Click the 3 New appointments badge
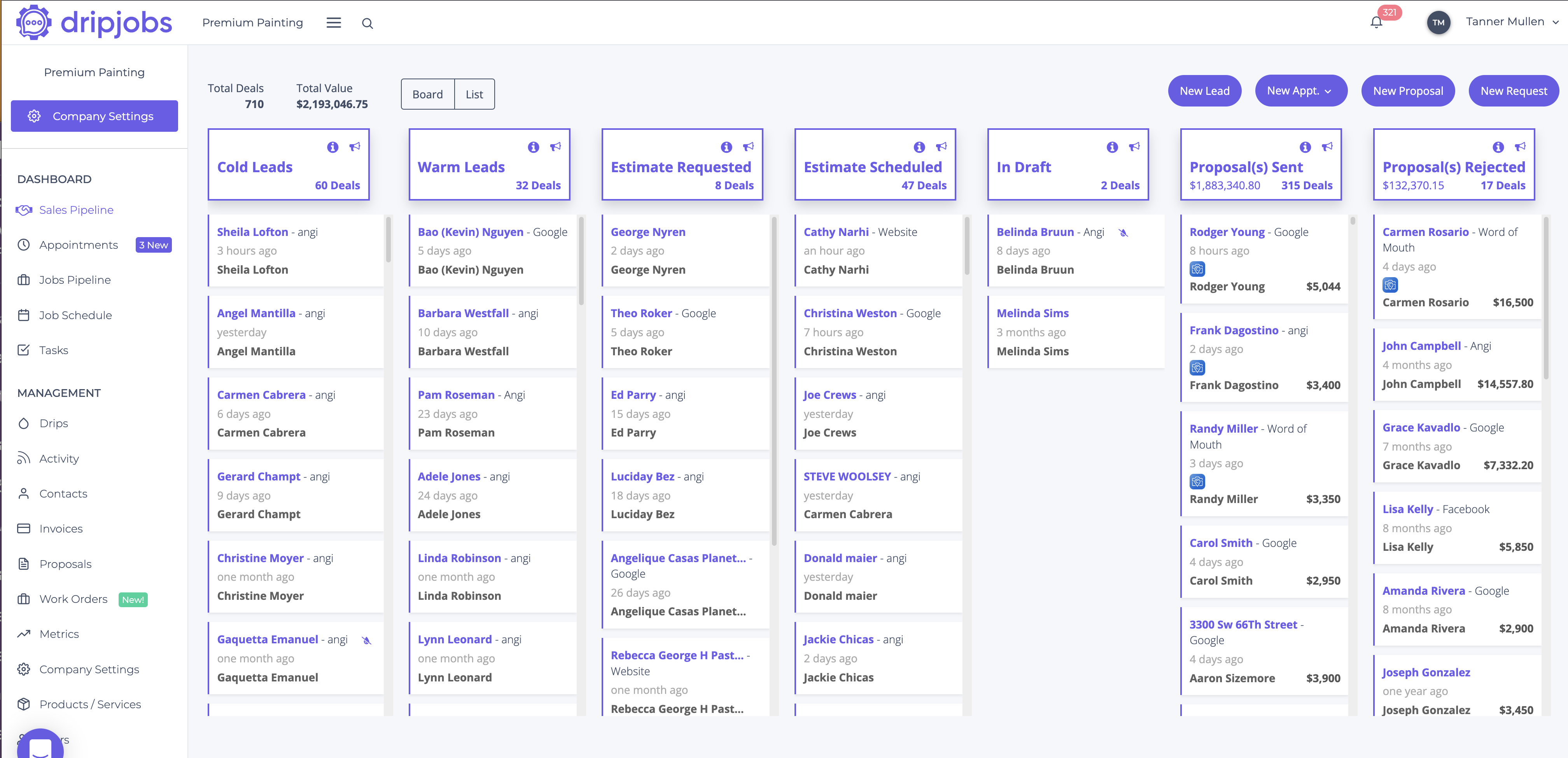The image size is (1568, 758). pos(153,245)
